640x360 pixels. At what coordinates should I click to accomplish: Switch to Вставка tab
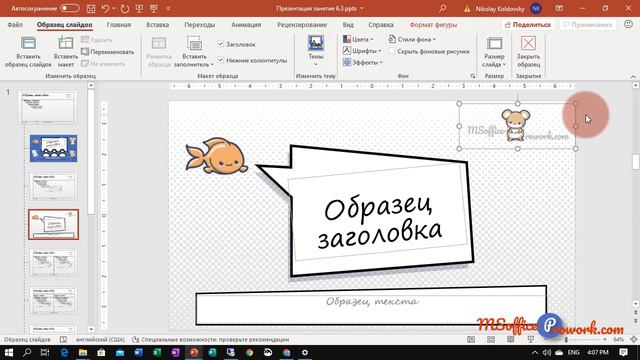[158, 24]
